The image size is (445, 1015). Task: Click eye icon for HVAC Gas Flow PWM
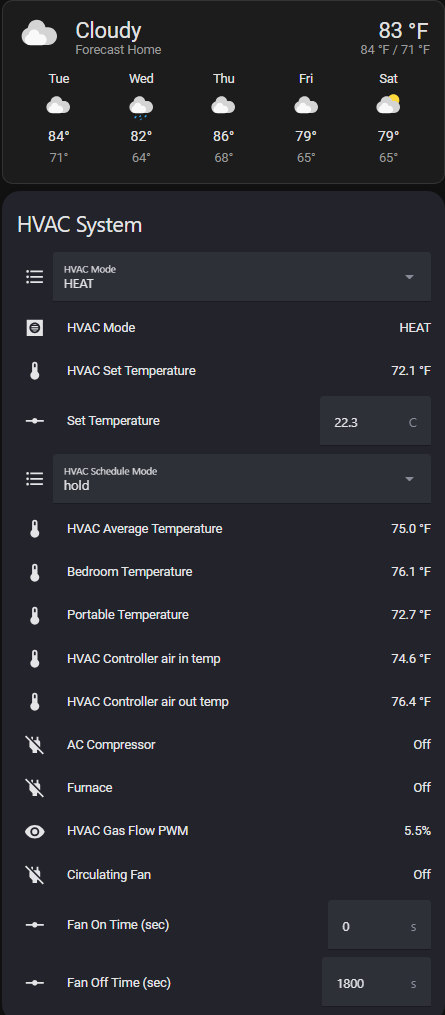pos(34,831)
